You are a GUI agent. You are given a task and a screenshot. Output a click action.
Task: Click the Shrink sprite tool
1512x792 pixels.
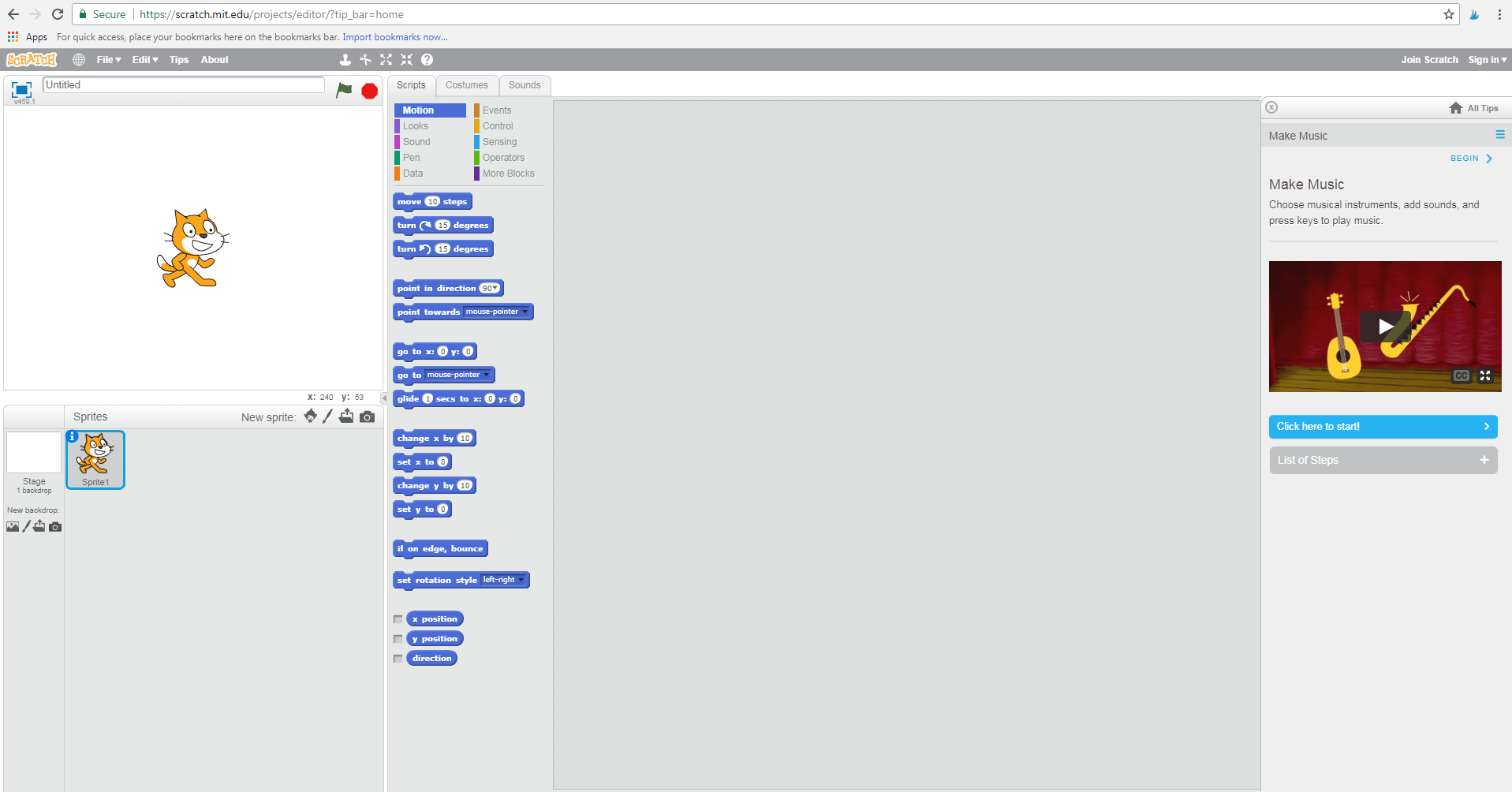click(406, 59)
